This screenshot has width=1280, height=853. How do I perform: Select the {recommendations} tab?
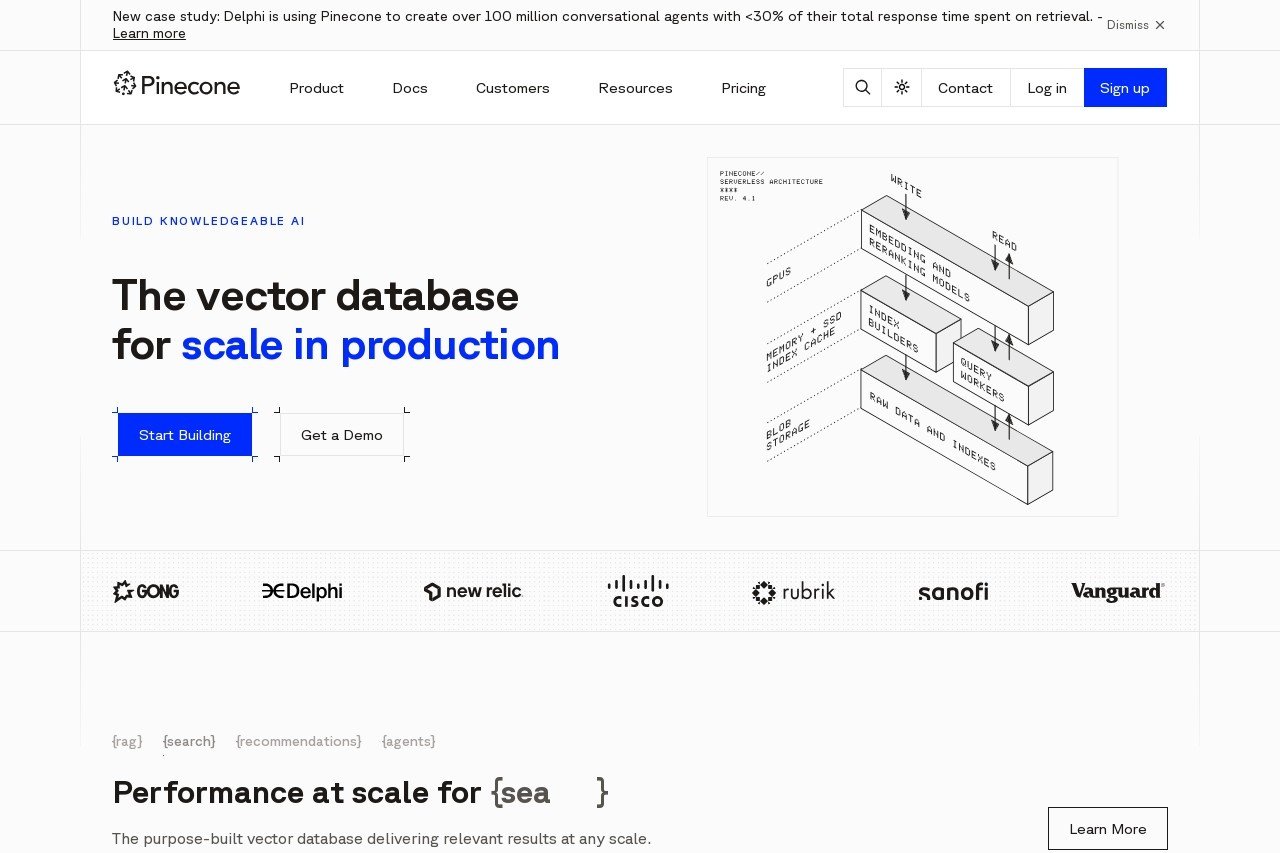point(299,741)
